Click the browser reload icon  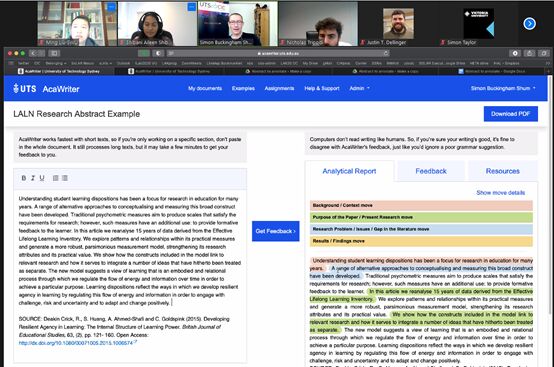pos(386,53)
